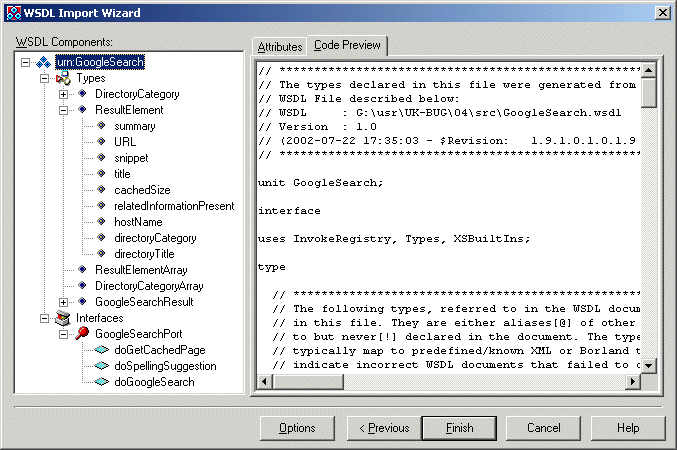Click the diamond icon beside summary
The height and width of the screenshot is (450, 677).
coord(101,126)
